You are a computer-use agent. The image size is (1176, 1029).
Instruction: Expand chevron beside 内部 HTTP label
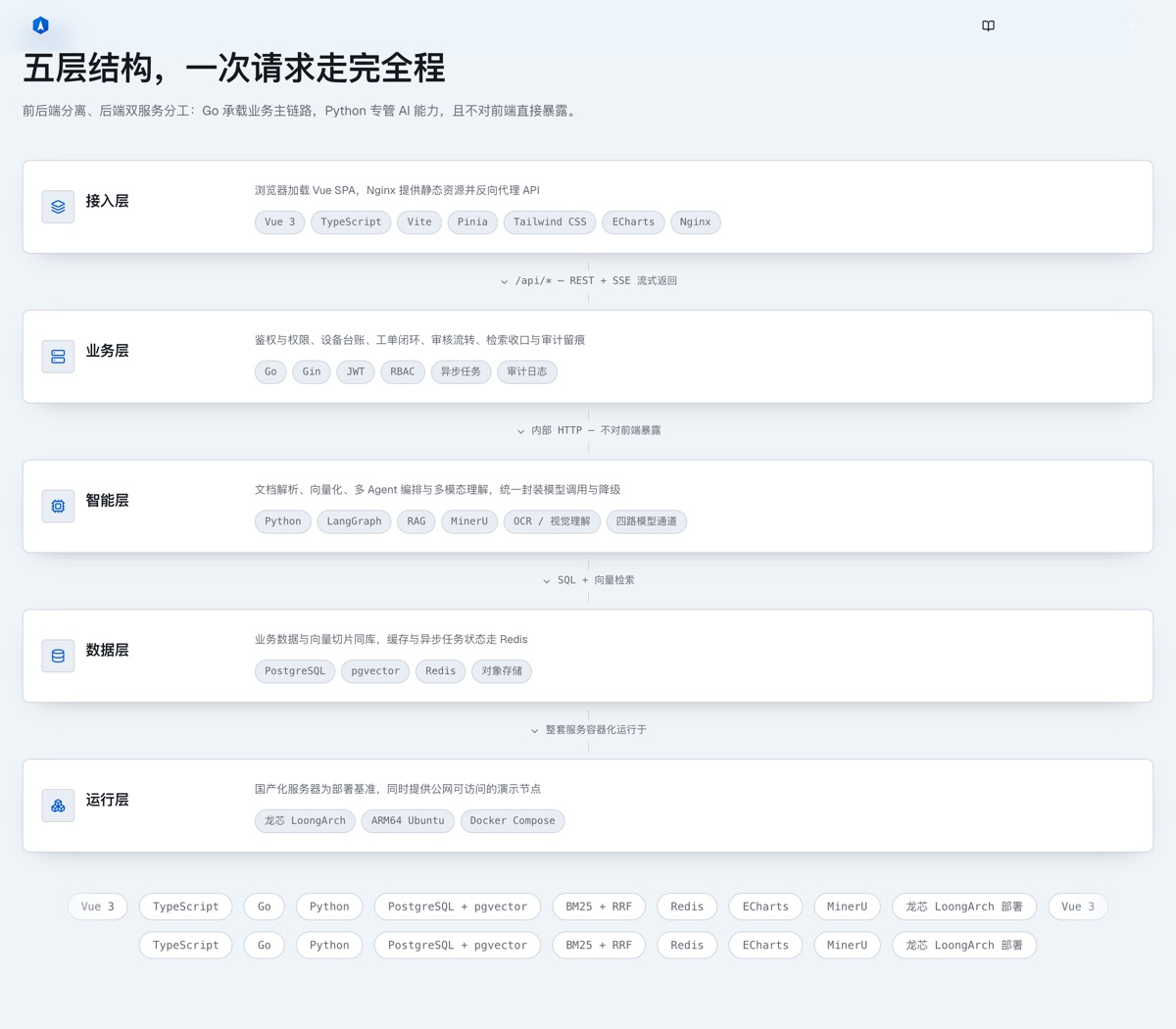520,431
